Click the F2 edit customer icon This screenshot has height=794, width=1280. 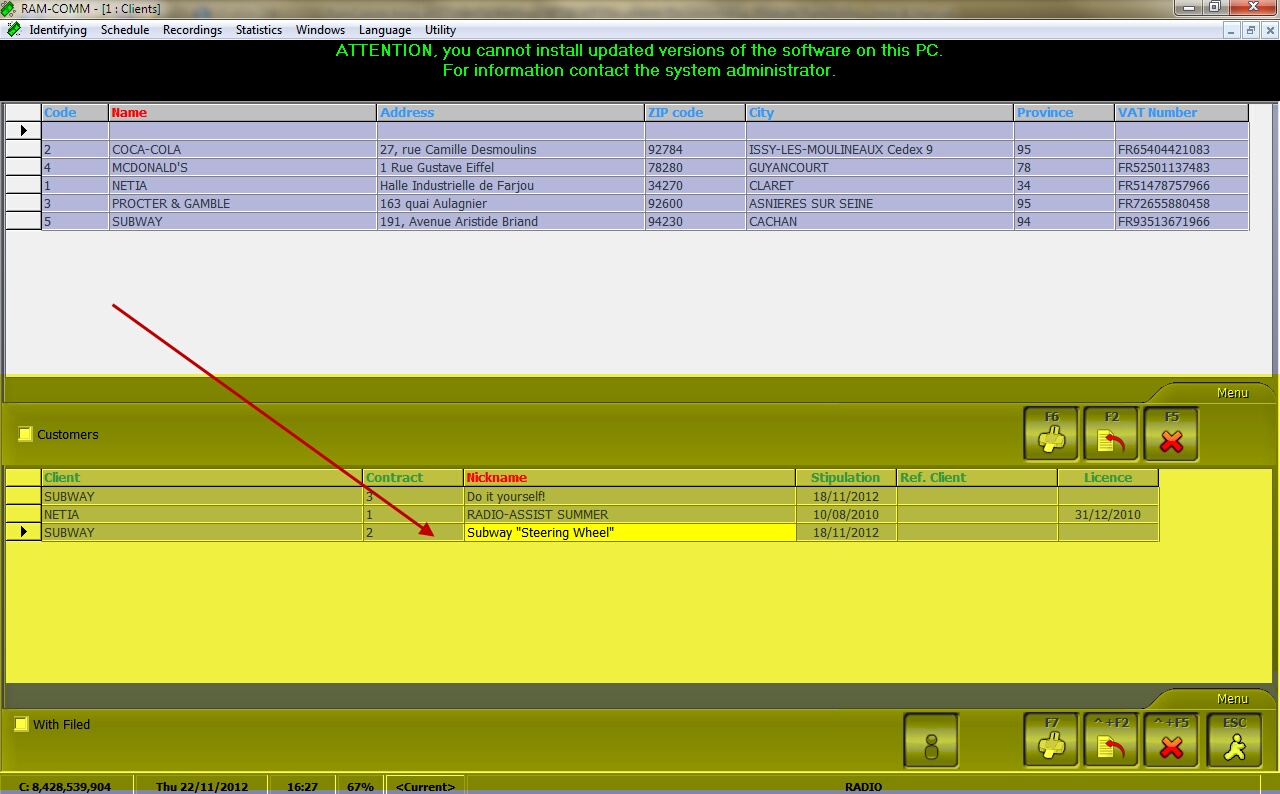1111,434
